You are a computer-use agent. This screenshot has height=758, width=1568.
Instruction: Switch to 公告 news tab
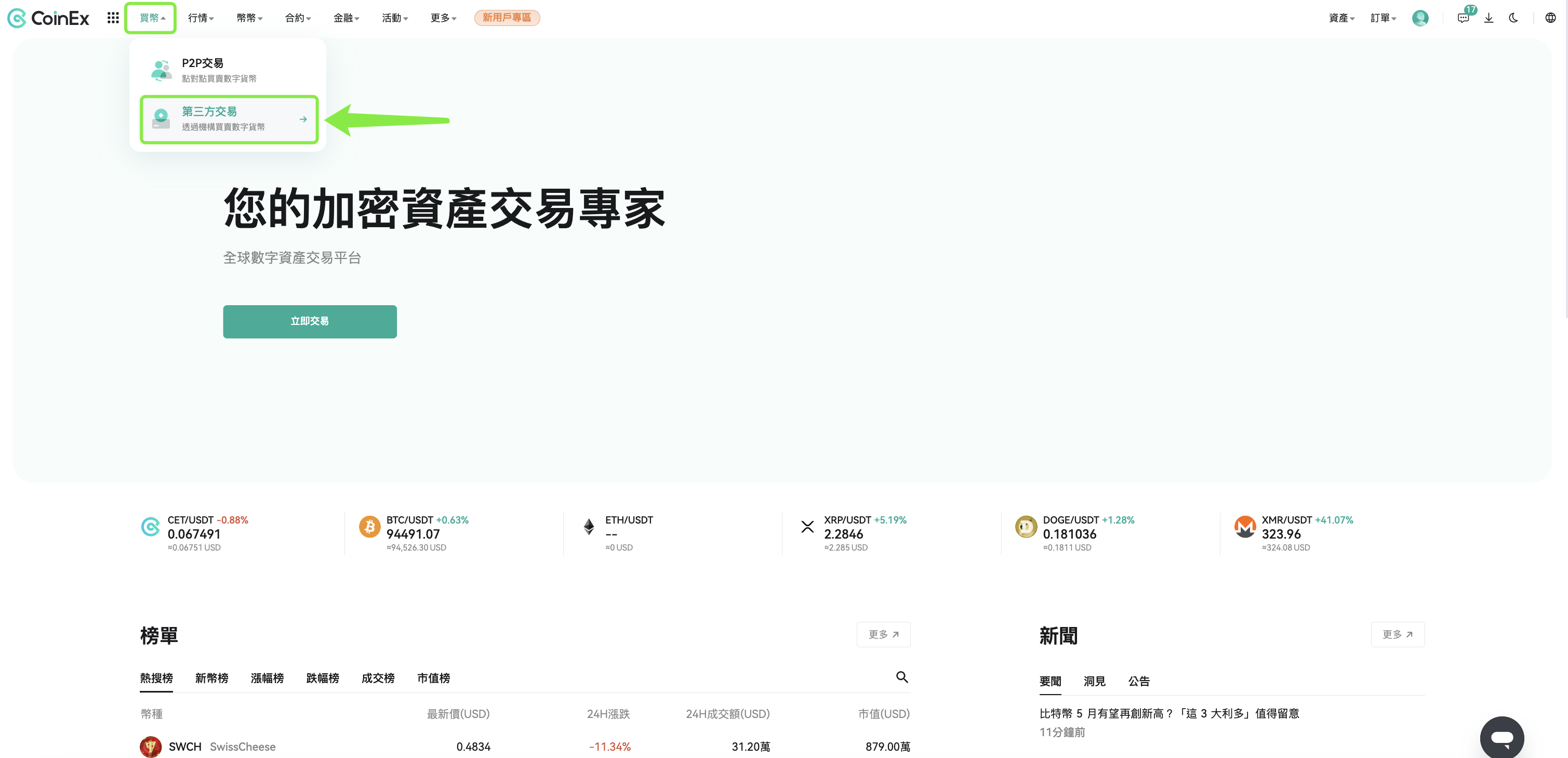click(1139, 681)
